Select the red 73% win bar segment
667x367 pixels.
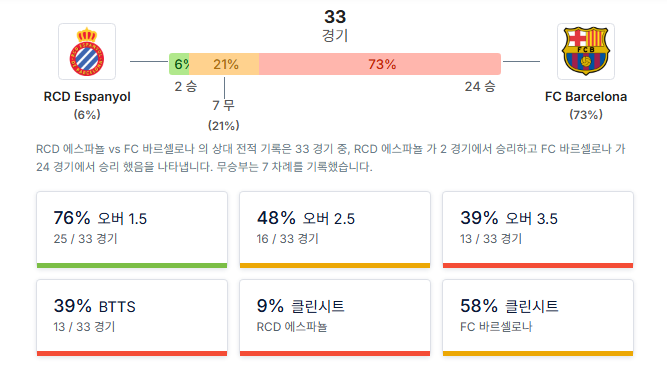(x=380, y=64)
